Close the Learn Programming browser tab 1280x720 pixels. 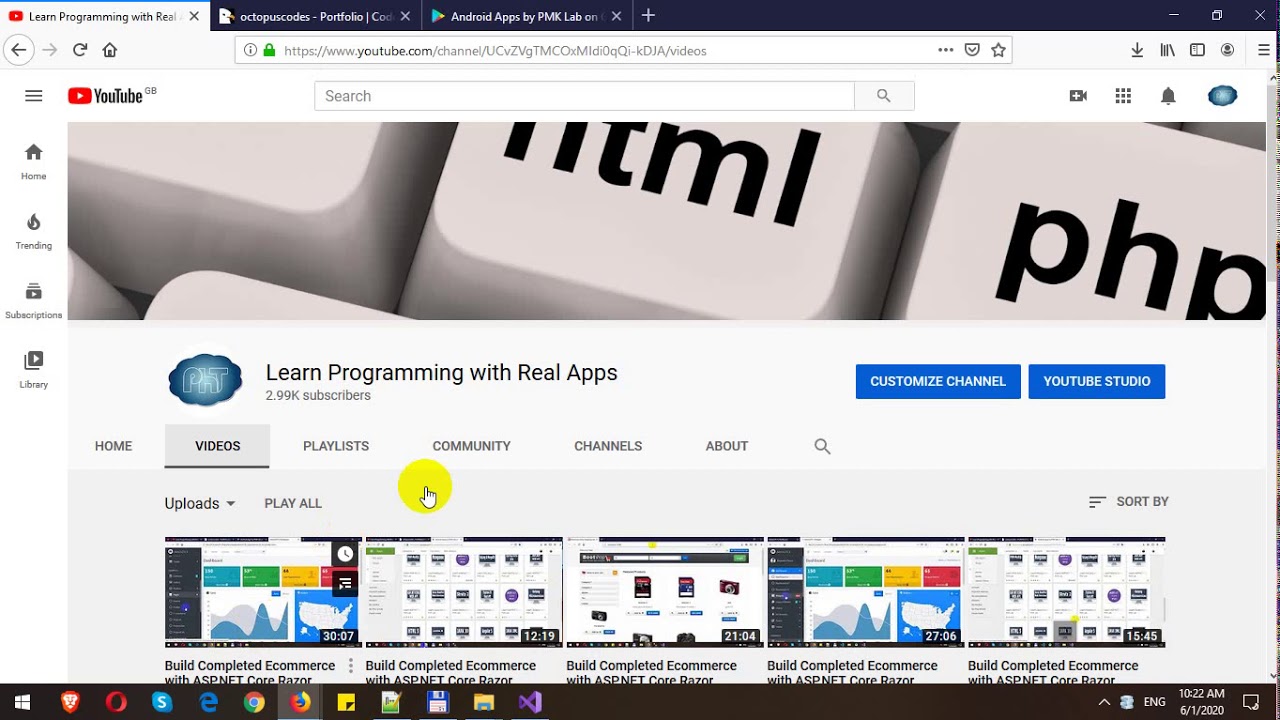pos(194,16)
